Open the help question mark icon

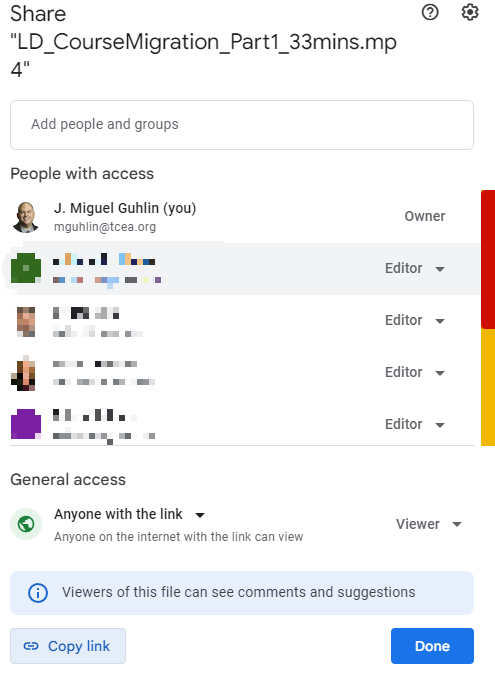click(430, 12)
